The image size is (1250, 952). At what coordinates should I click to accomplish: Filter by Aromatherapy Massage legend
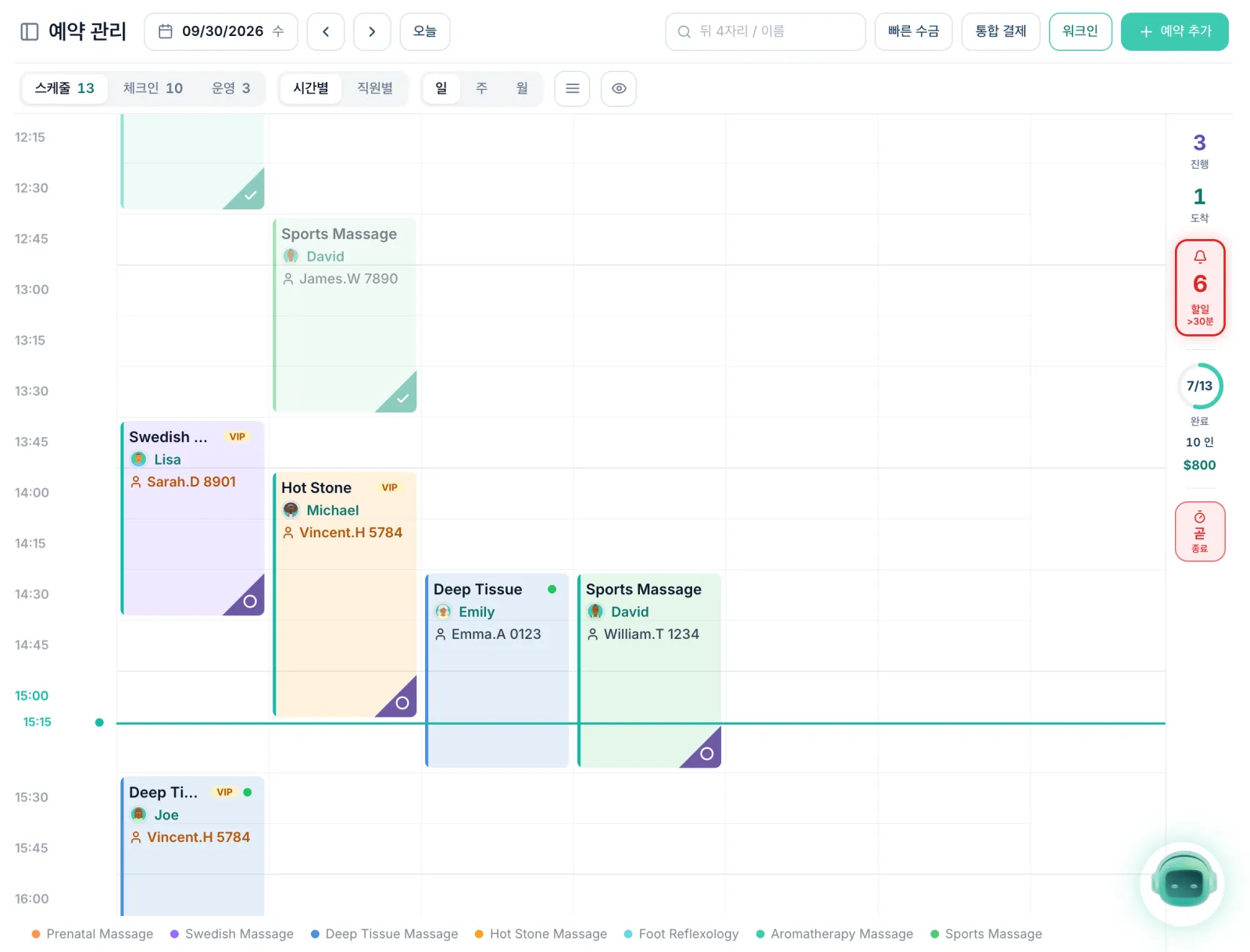[834, 934]
